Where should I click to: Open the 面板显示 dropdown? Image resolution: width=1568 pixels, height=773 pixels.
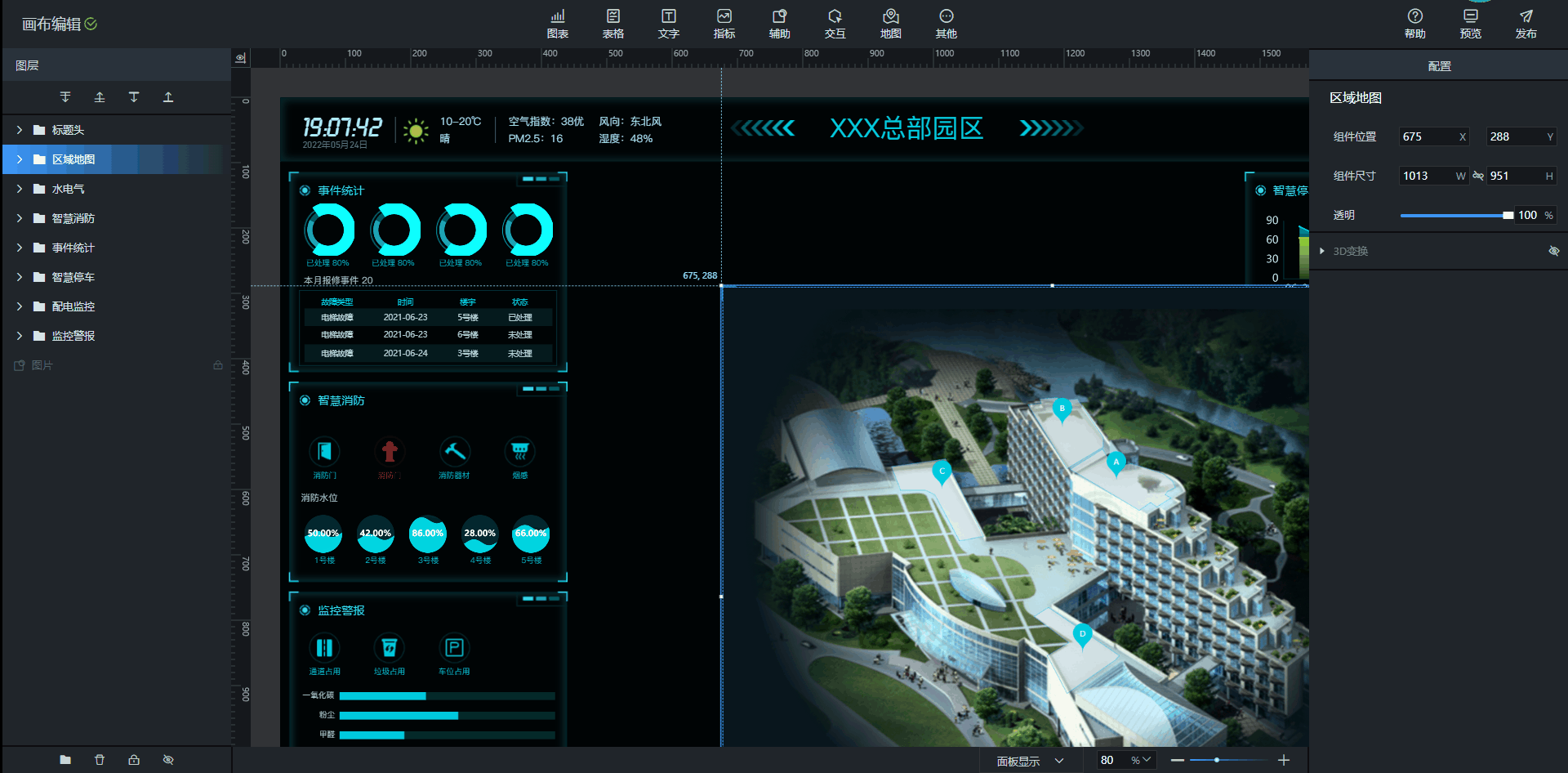pos(1030,761)
